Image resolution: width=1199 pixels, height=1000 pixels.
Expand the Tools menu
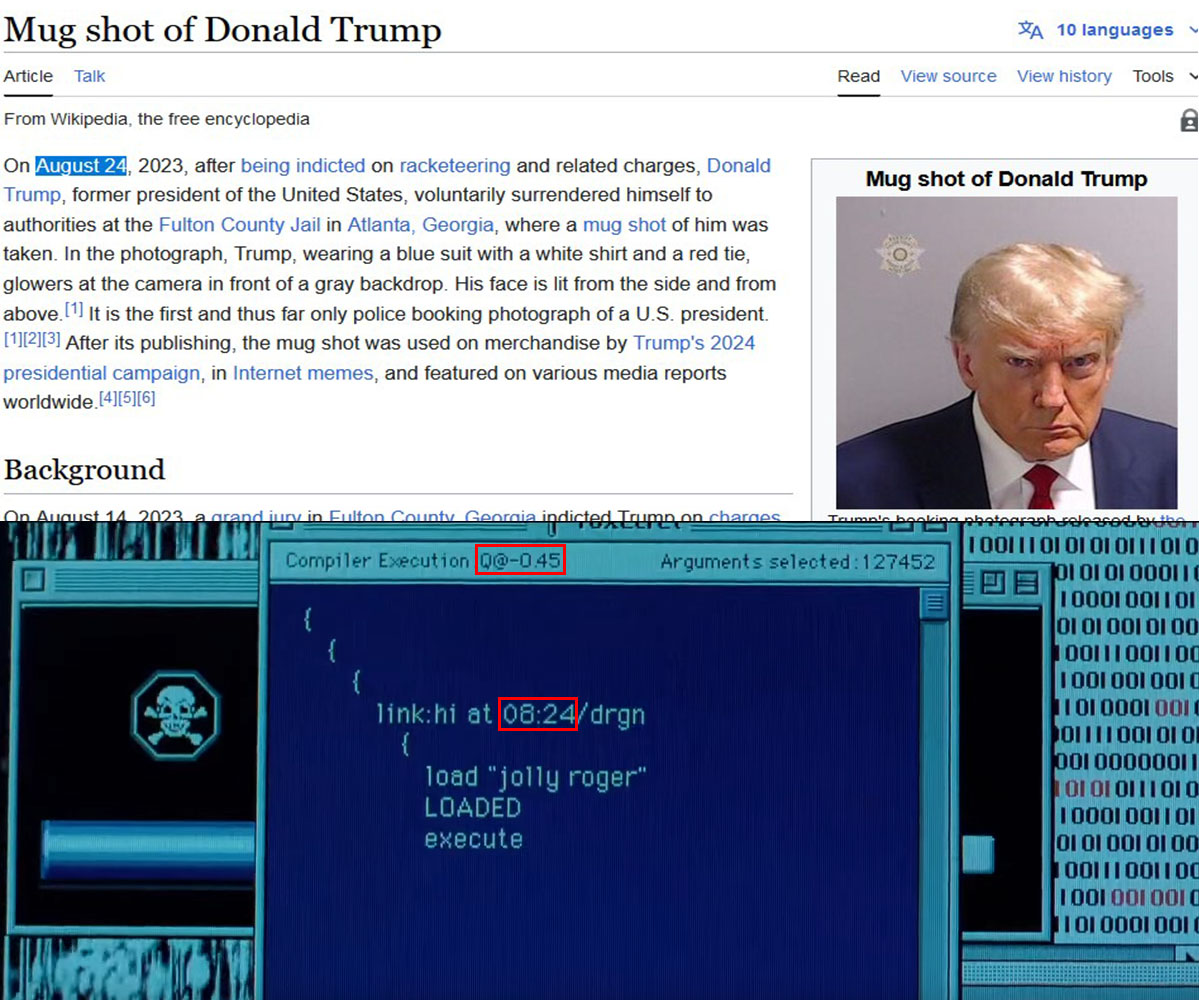(x=1163, y=76)
